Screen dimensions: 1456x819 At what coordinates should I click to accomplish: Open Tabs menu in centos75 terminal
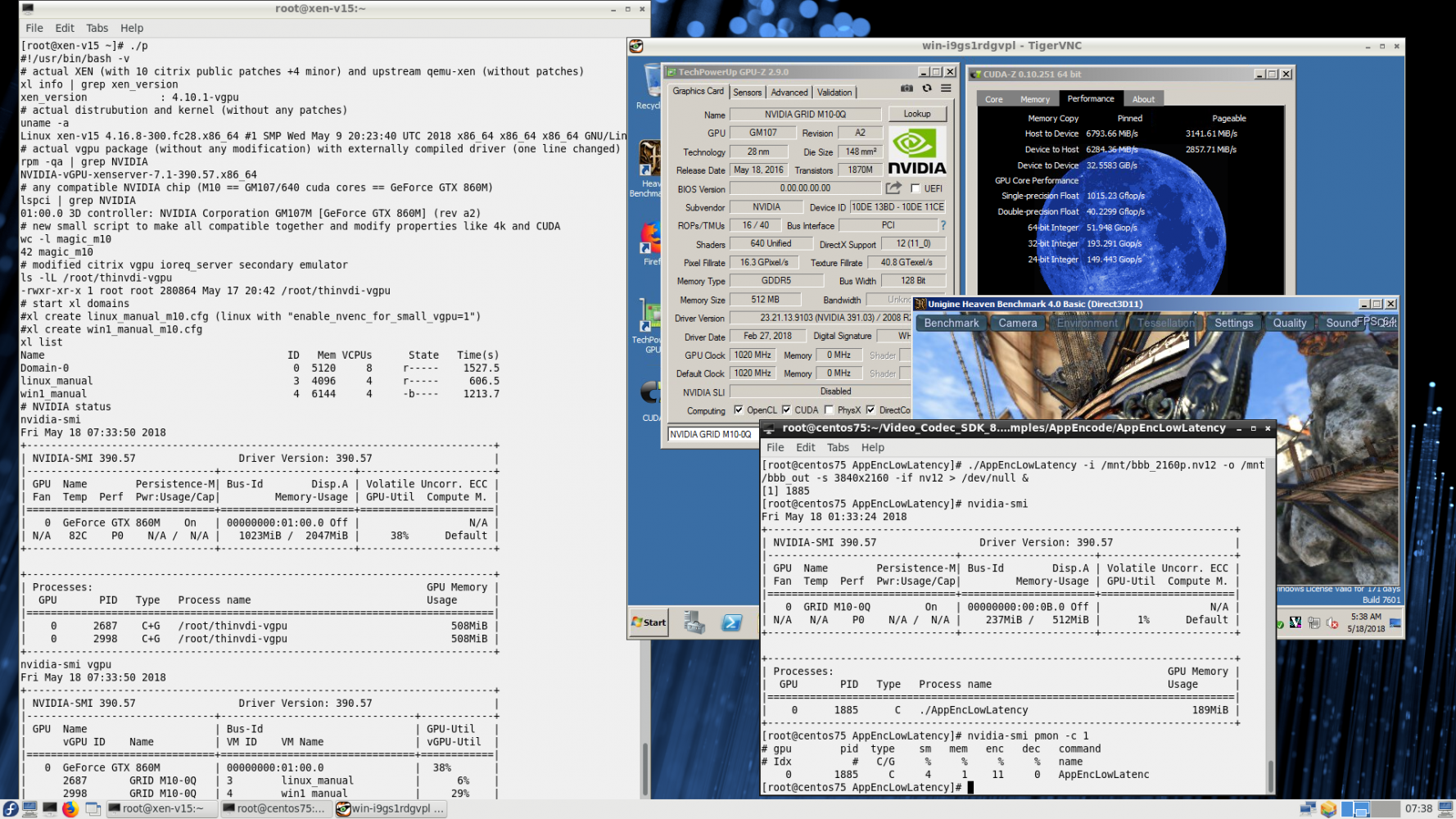click(x=838, y=447)
